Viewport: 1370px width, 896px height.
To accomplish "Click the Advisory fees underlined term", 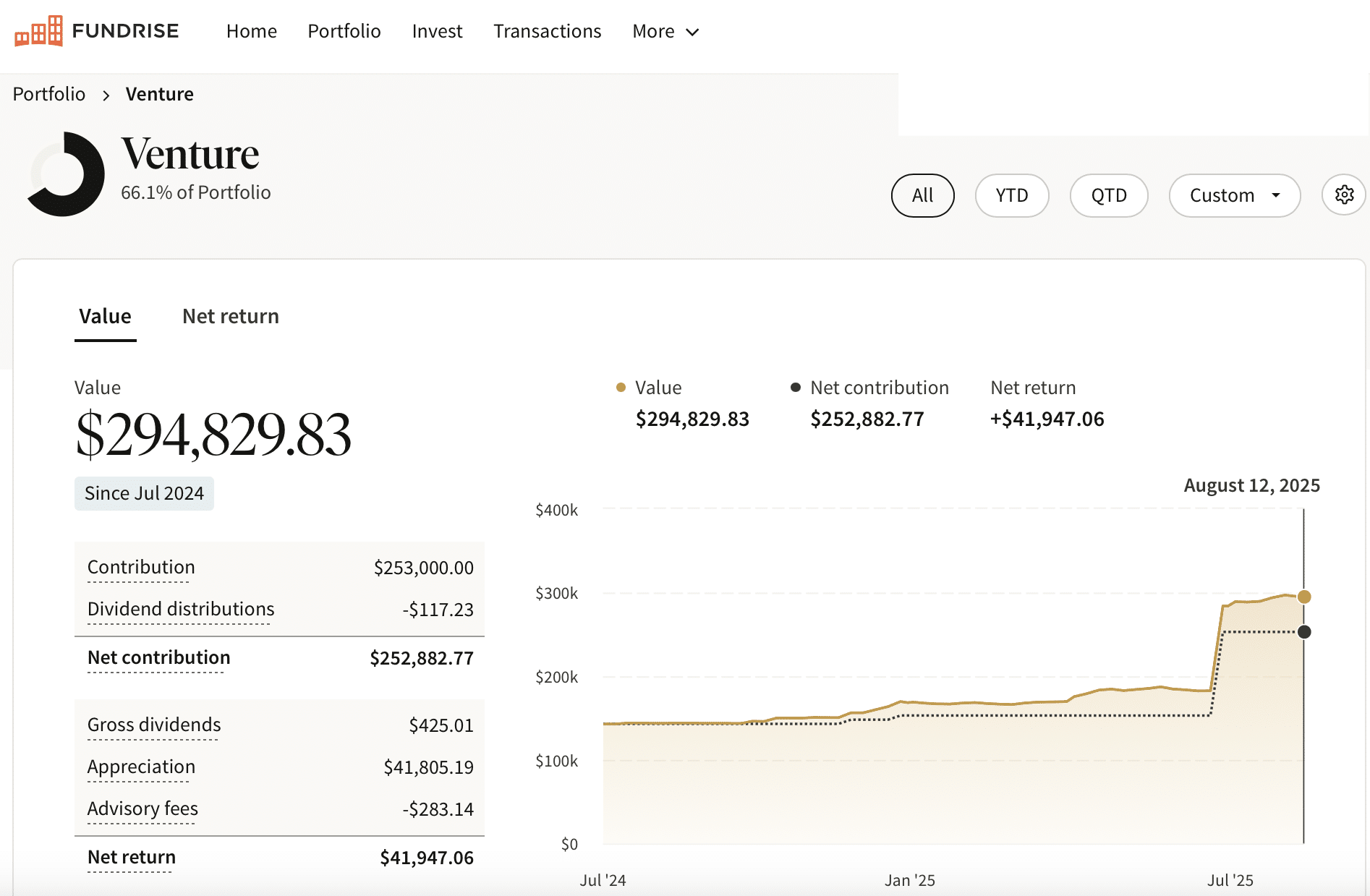I will tap(142, 808).
